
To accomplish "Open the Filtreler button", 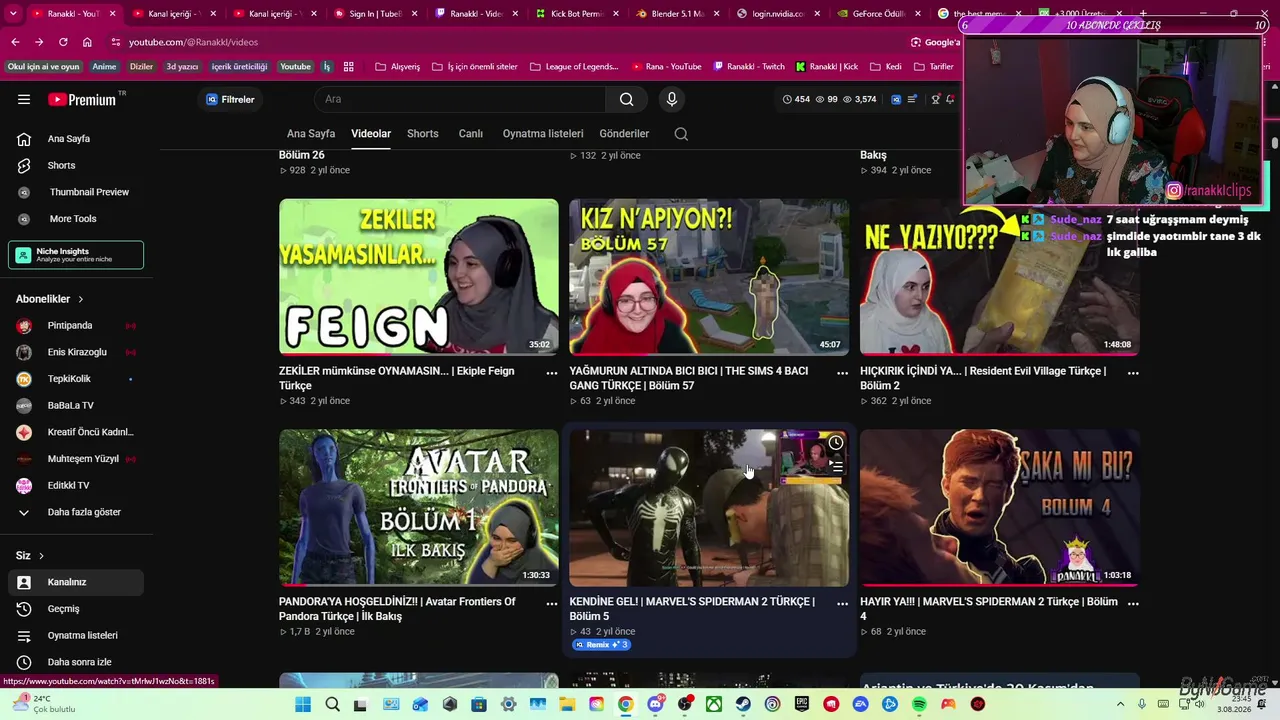I will coord(230,99).
